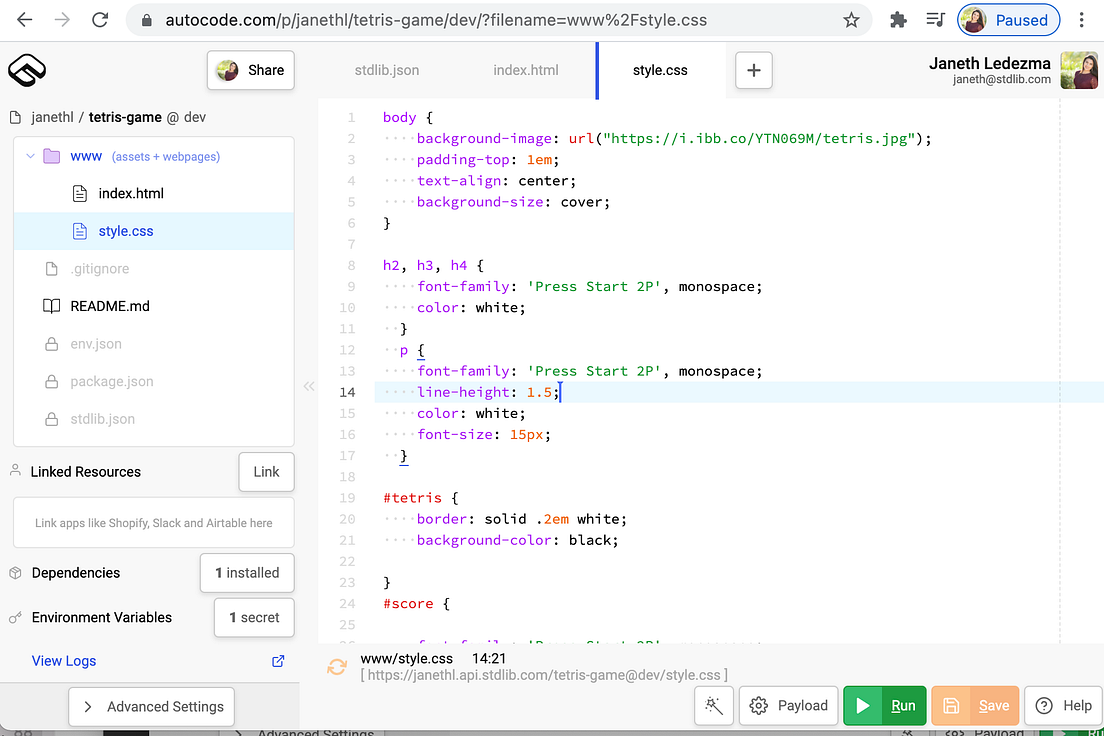Click the bookmark star in the address bar
The width and height of the screenshot is (1104, 736).
pyautogui.click(x=851, y=19)
